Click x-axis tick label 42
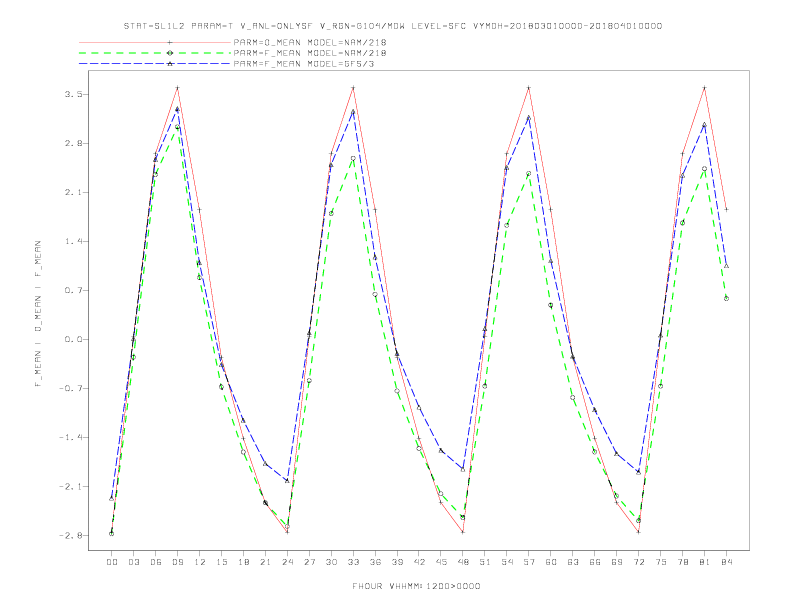 click(419, 562)
